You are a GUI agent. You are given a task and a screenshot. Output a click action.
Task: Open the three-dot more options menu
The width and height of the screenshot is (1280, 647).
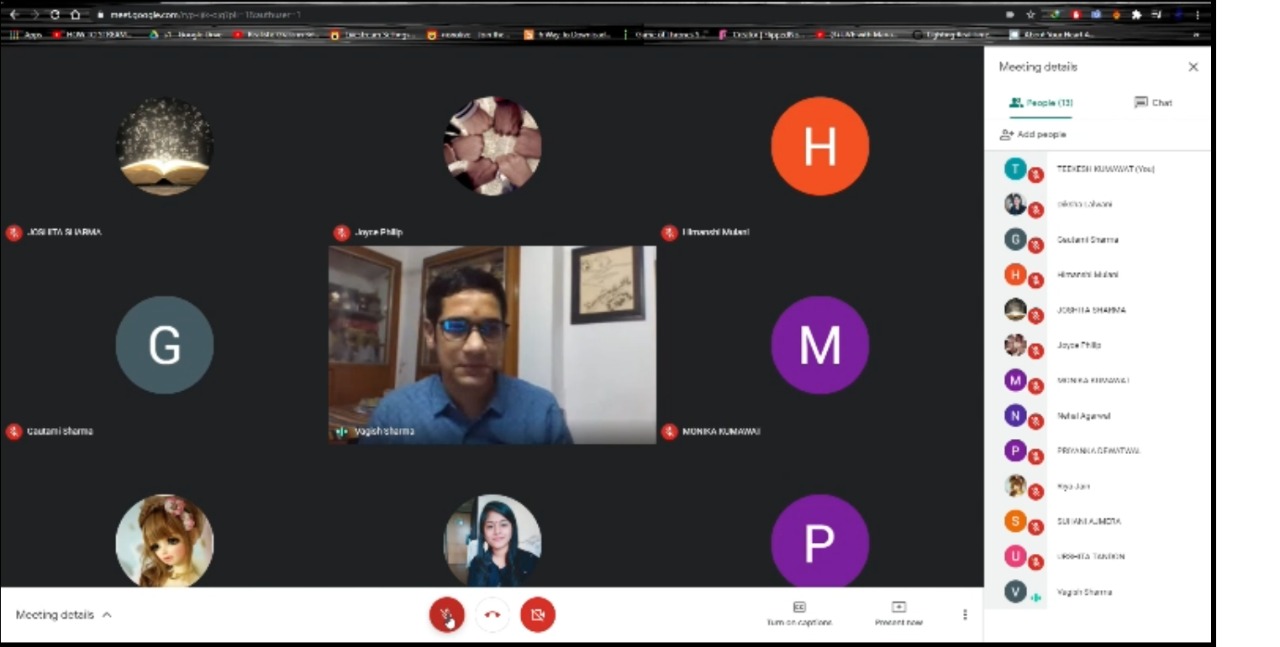(965, 615)
